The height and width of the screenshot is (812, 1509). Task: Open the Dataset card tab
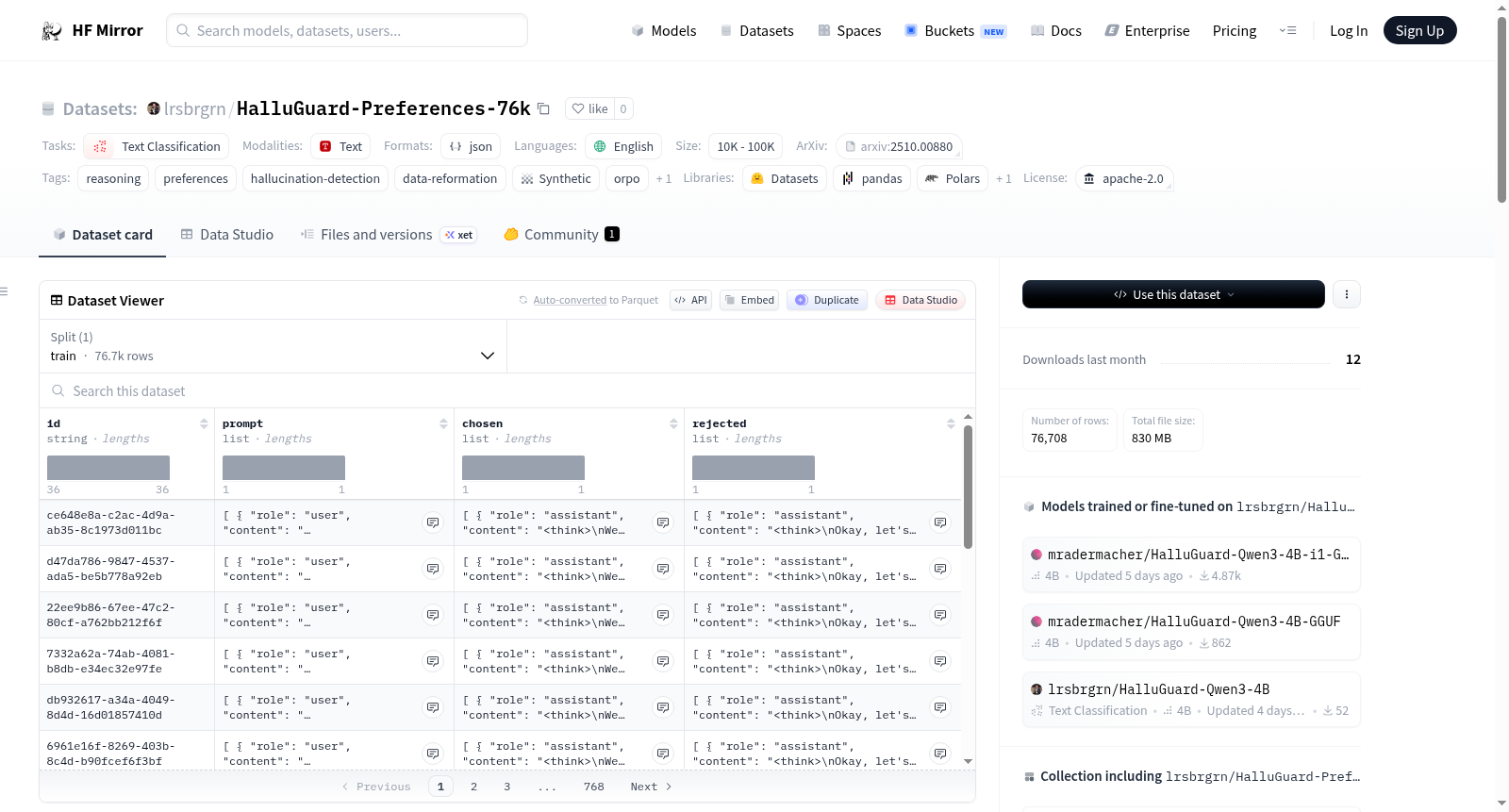coord(102,235)
